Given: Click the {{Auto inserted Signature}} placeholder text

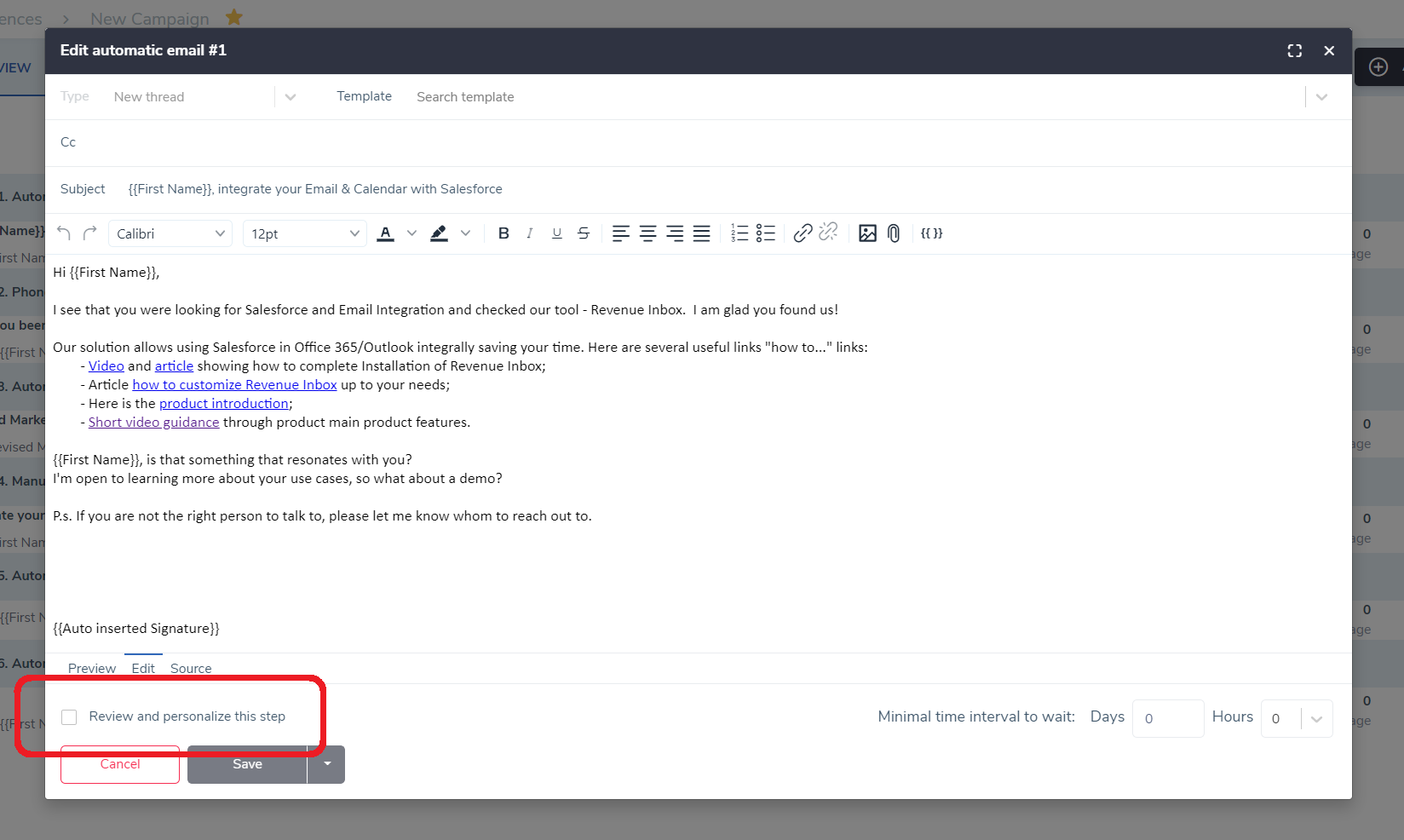Looking at the screenshot, I should click(136, 629).
